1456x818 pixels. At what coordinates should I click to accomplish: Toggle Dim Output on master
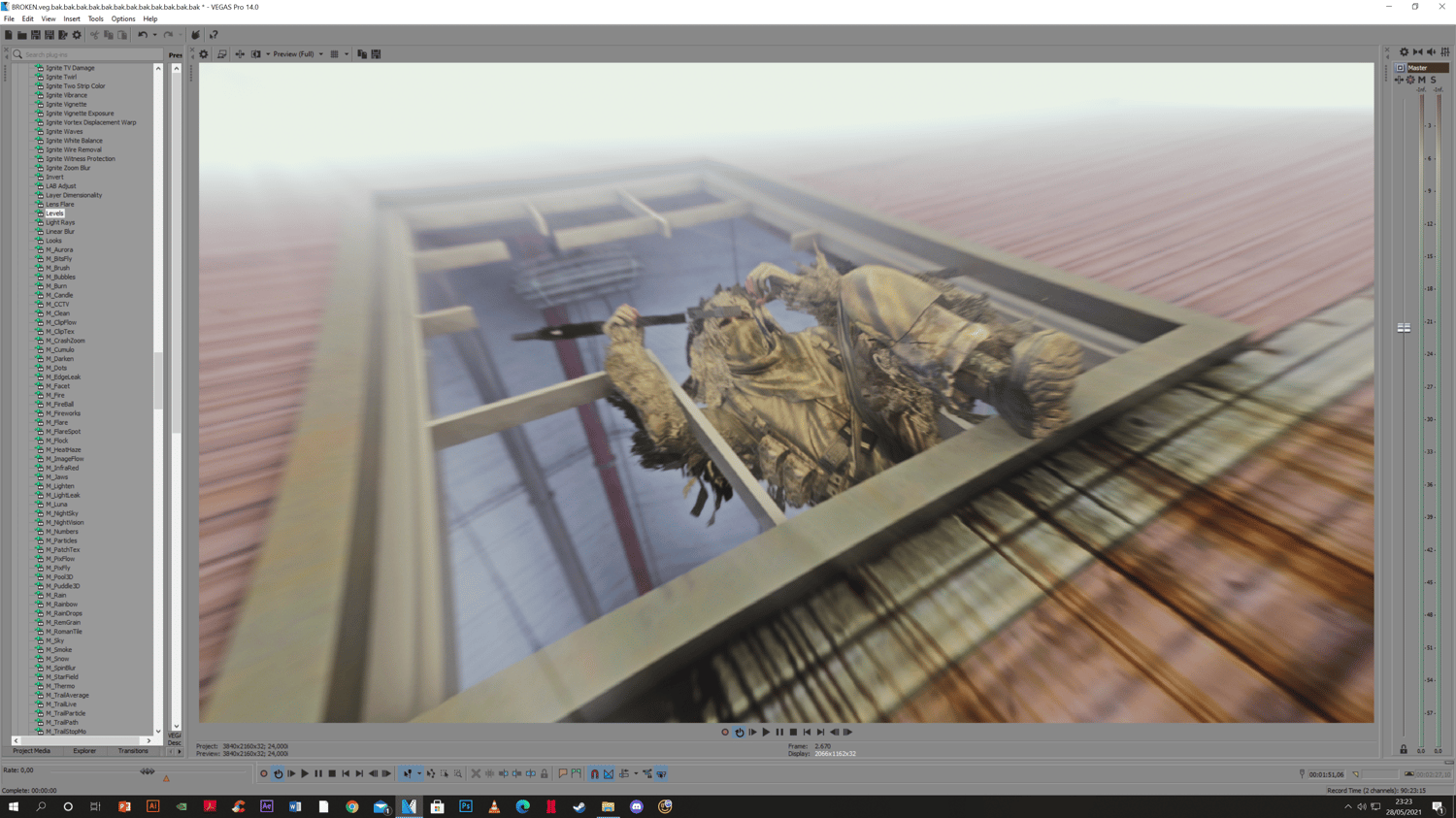tap(1431, 52)
